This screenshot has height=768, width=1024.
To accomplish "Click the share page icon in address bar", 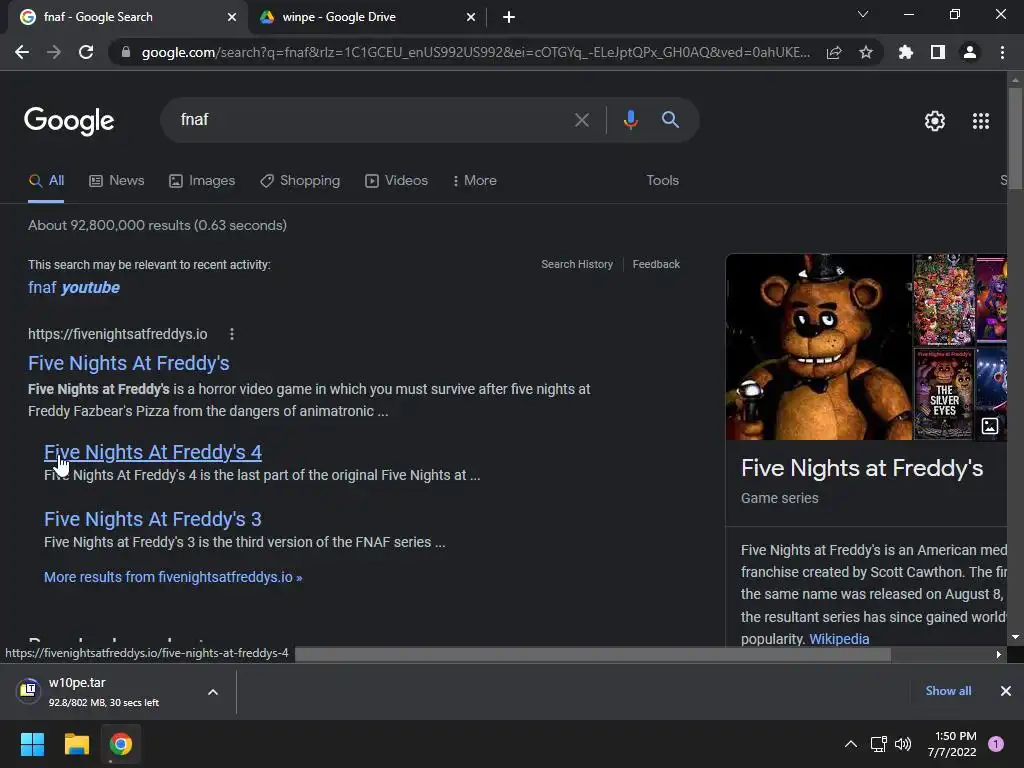I will click(834, 52).
